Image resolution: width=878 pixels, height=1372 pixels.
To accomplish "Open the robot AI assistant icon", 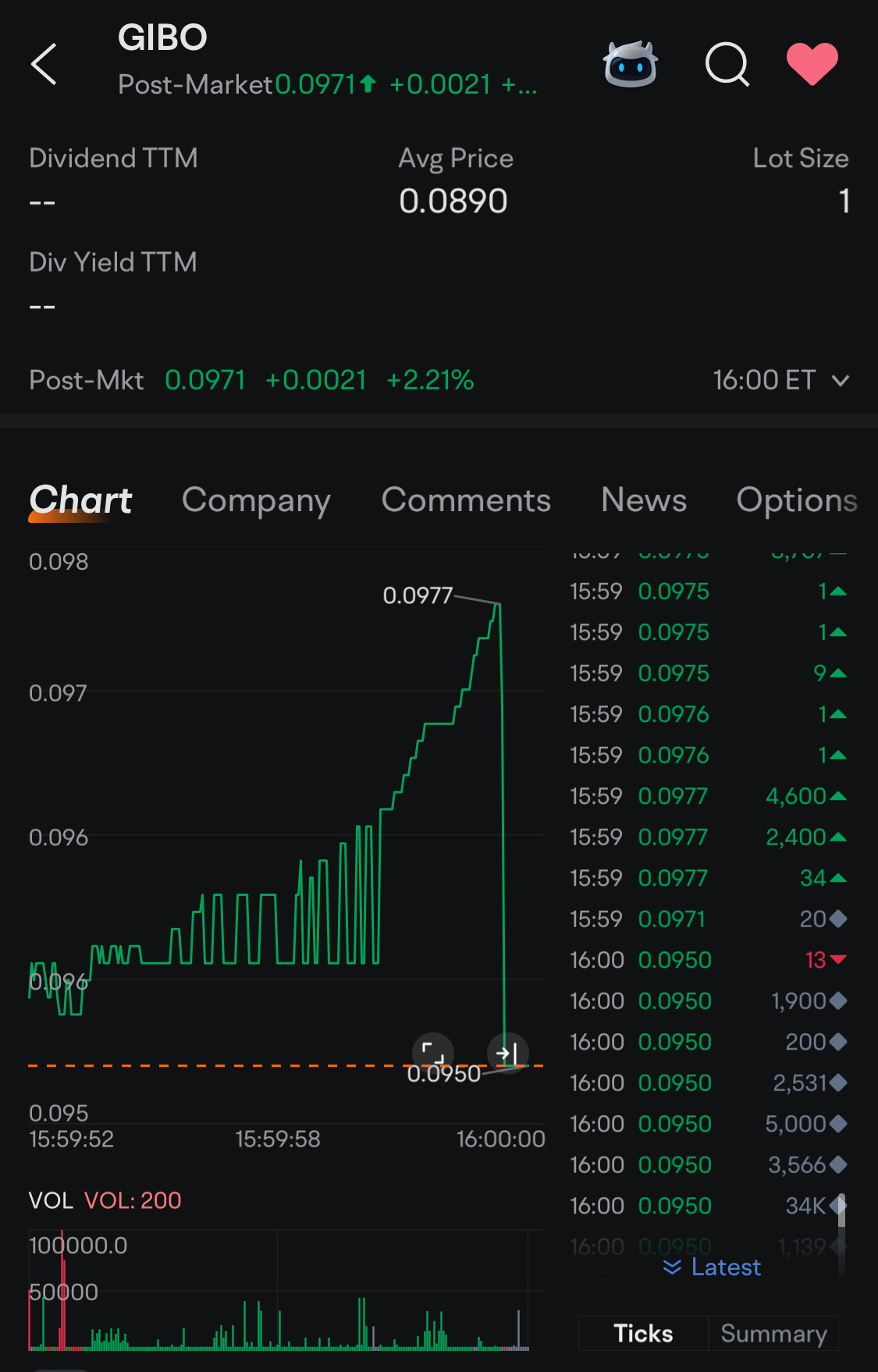I will point(631,63).
